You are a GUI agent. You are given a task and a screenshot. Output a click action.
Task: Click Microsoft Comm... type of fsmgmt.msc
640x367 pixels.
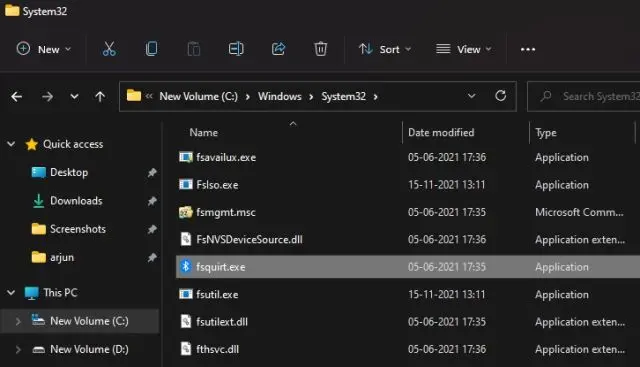[579, 212]
